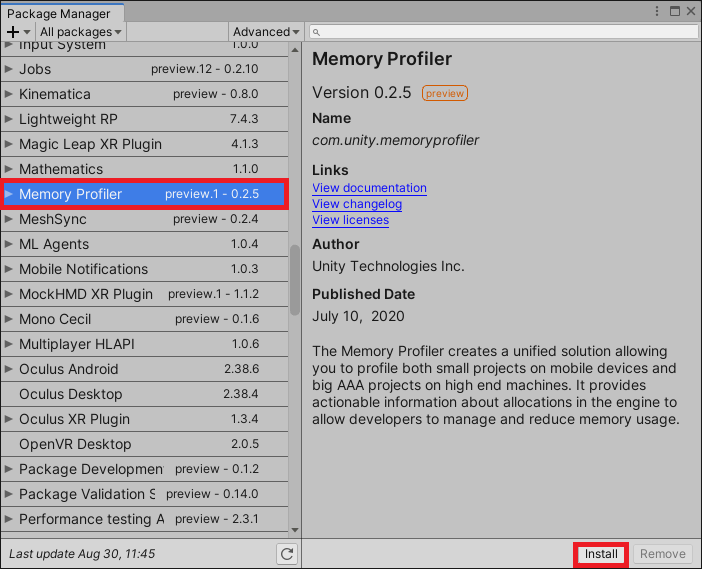
Task: Select Mathematics package
Action: click(145, 169)
